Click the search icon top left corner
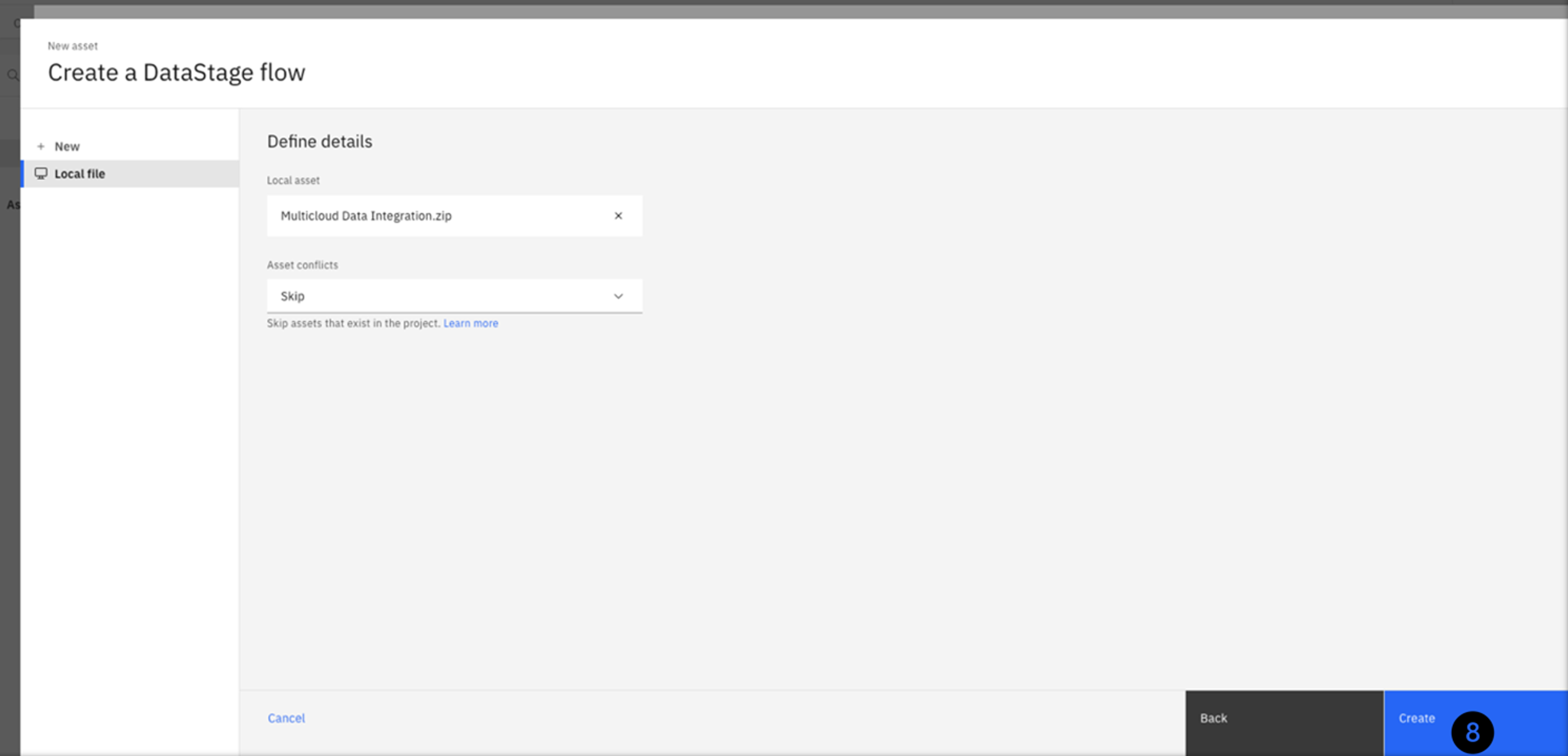1568x756 pixels. pos(12,75)
